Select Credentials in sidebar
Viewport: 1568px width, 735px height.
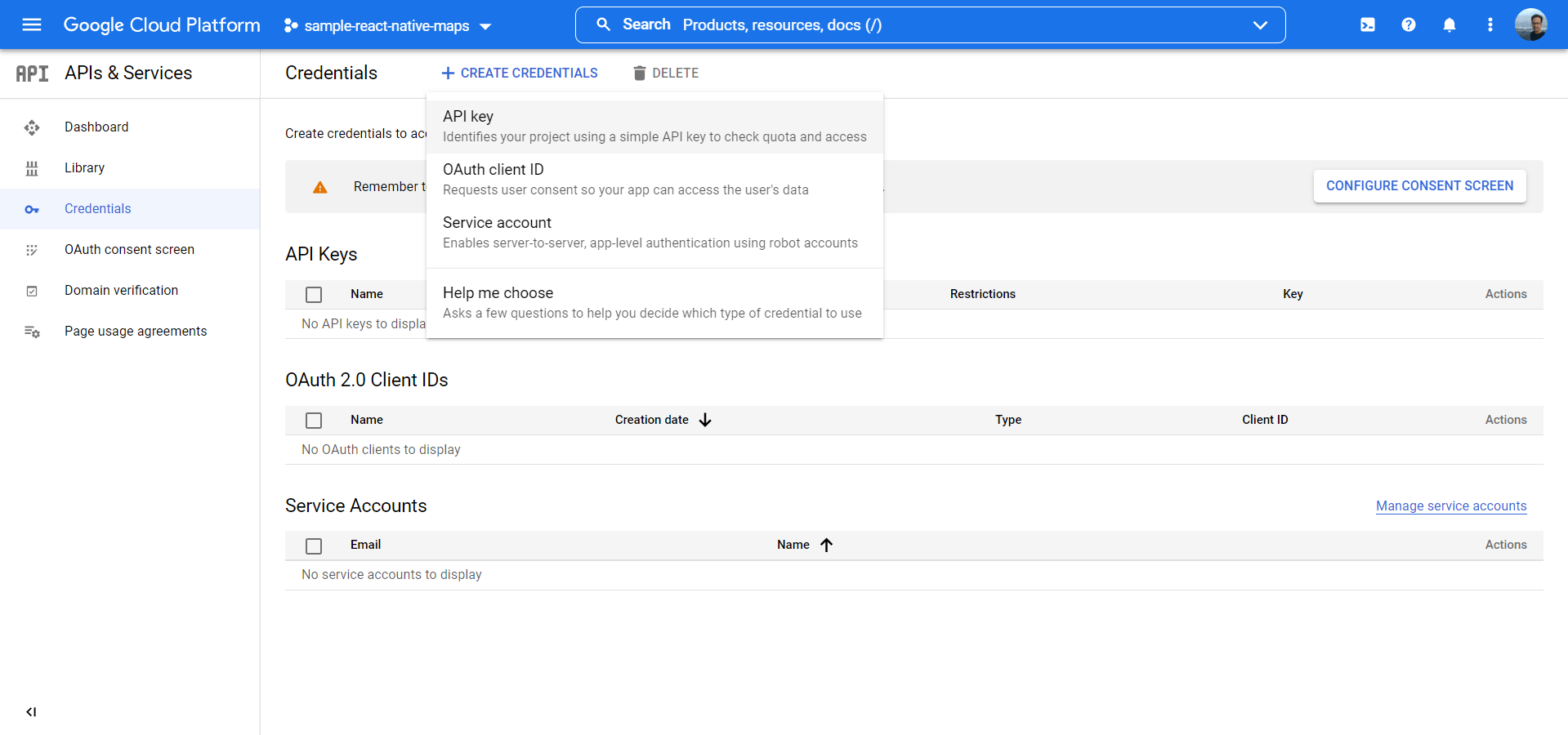click(x=130, y=209)
